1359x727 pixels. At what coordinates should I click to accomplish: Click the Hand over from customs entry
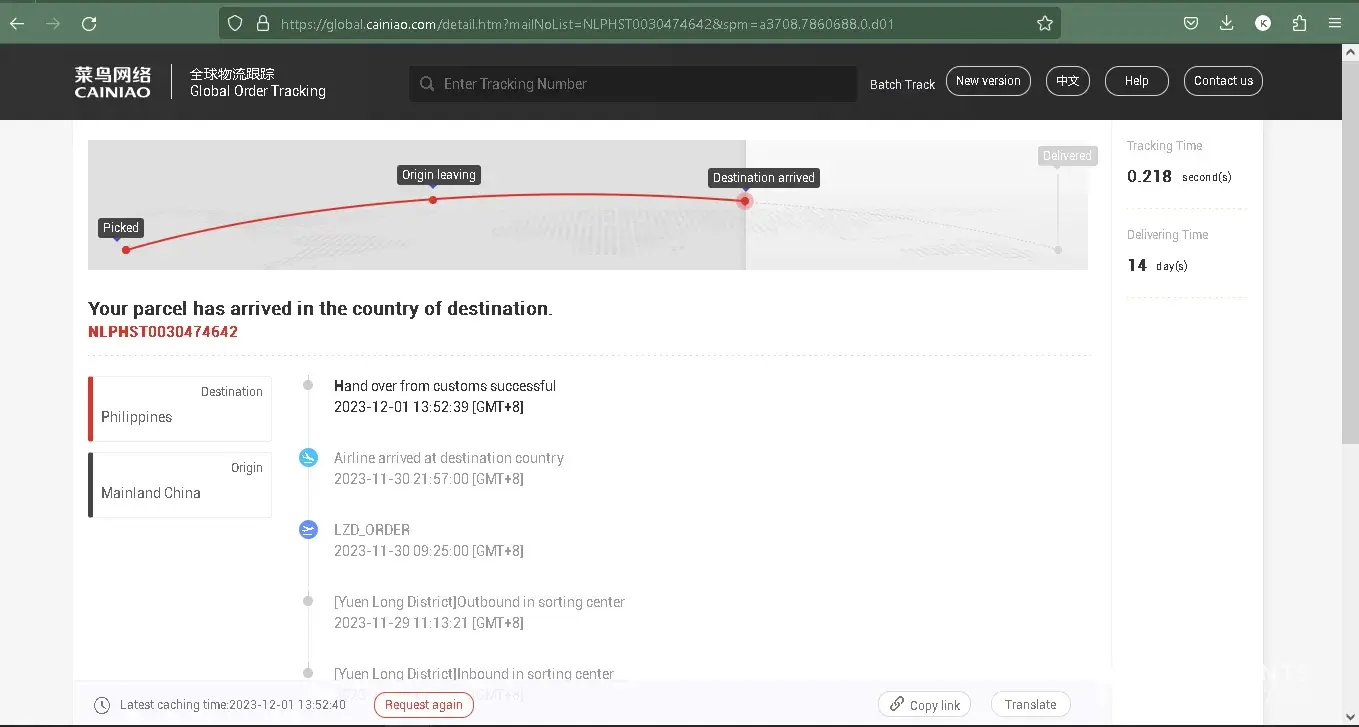pos(445,386)
